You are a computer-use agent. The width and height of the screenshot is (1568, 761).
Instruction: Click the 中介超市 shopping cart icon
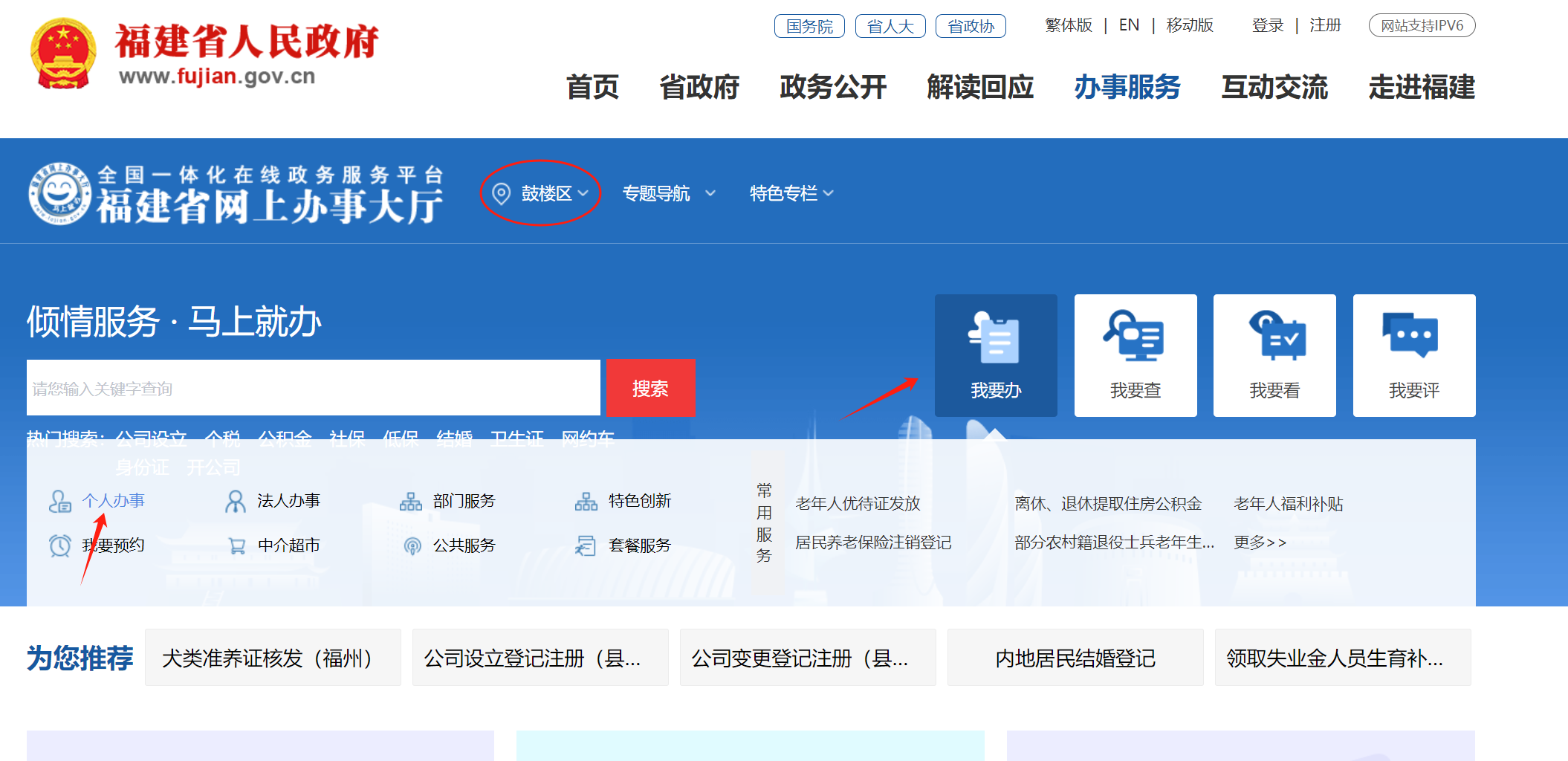[236, 546]
